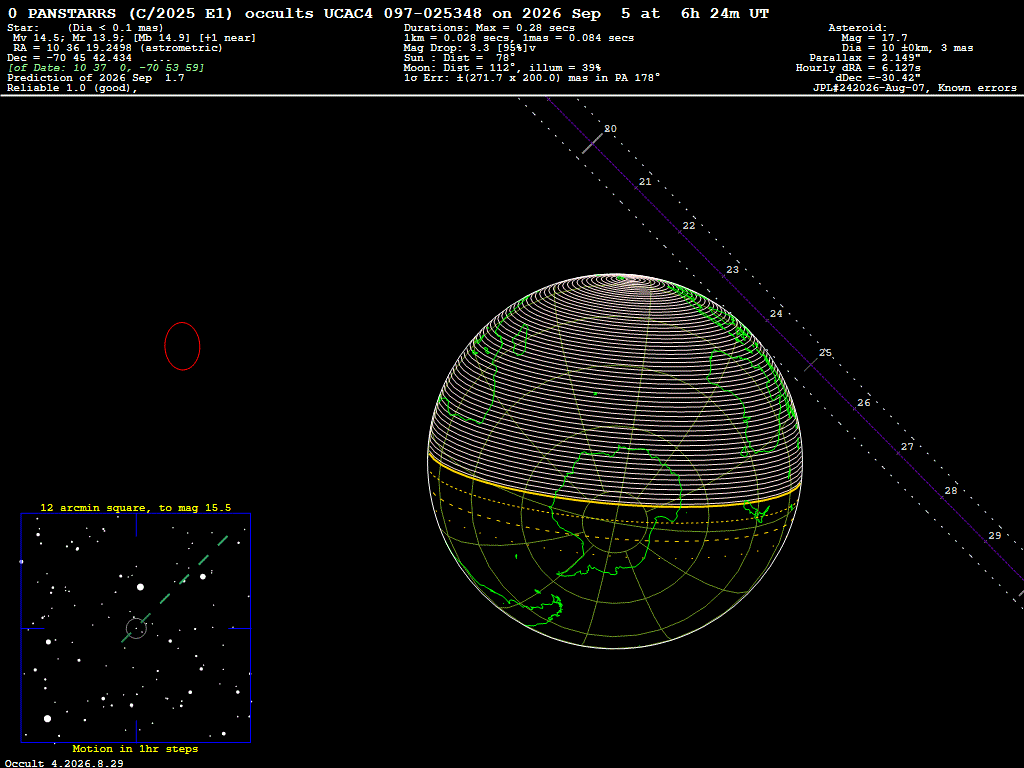Click minute marker 23 on the track
Image resolution: width=1024 pixels, height=768 pixels.
733,270
